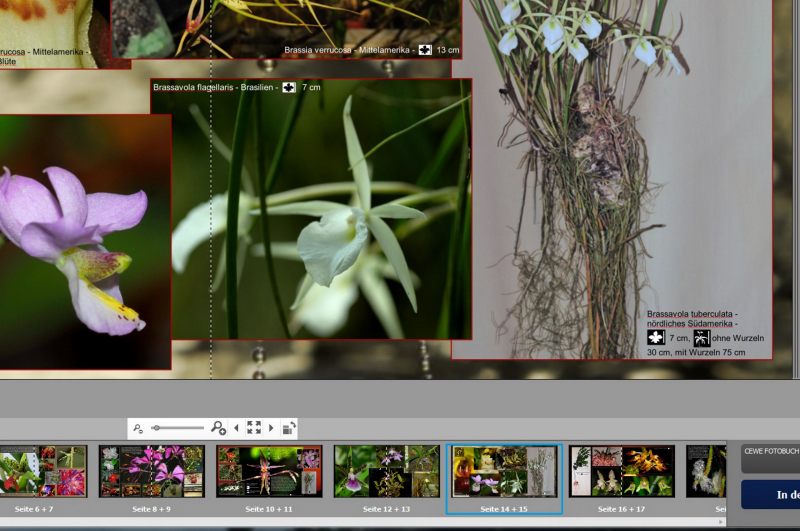Screen dimensions: 800x531
Task: Jump to the Seite 10 + 11 thumbnail
Action: [269, 471]
